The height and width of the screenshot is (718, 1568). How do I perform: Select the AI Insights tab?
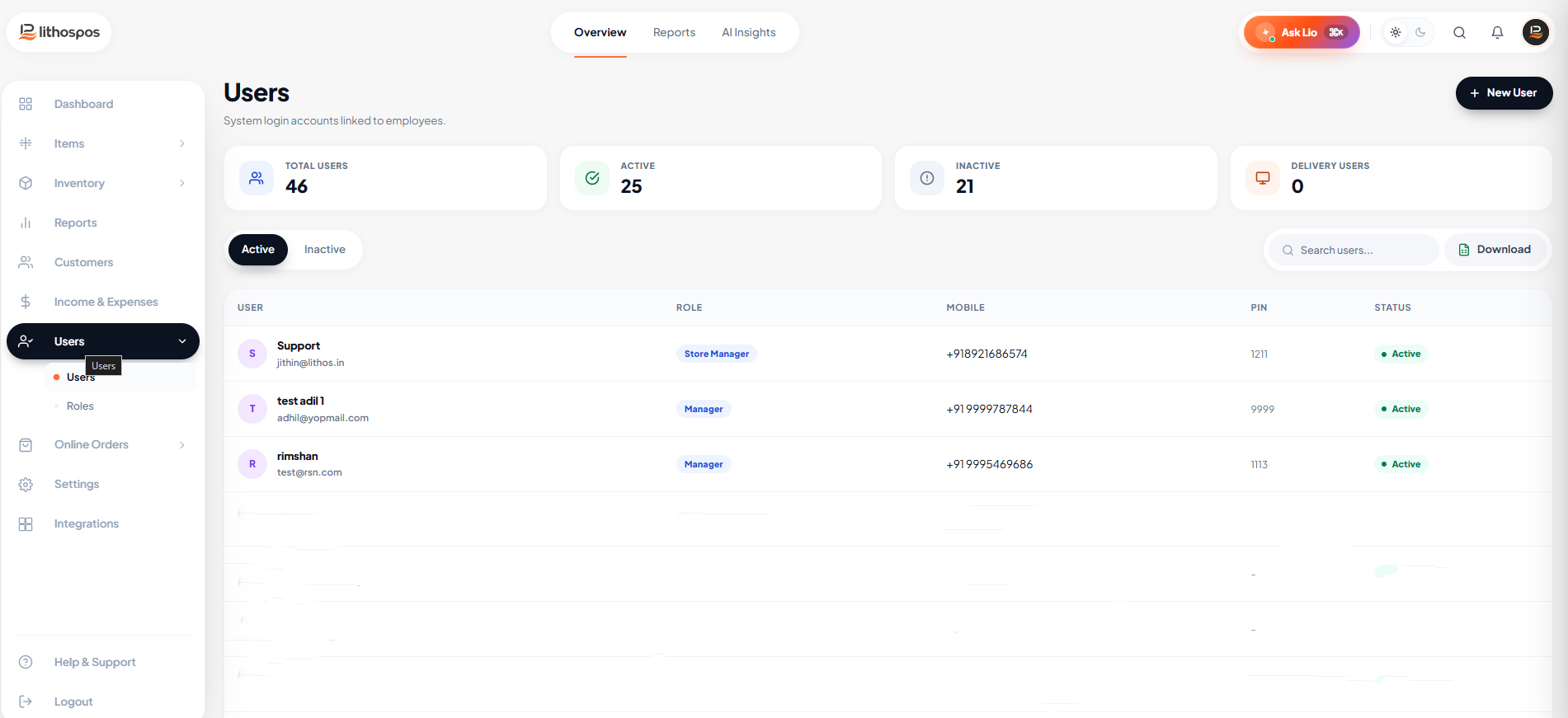coord(749,33)
